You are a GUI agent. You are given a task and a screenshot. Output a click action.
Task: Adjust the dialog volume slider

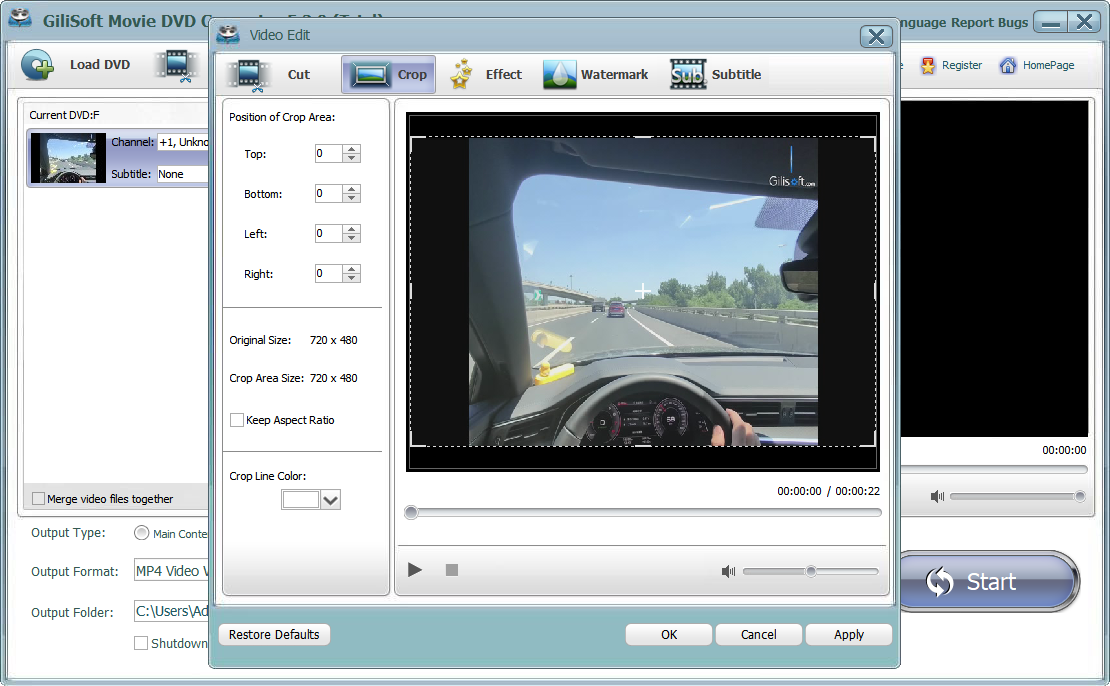click(811, 571)
